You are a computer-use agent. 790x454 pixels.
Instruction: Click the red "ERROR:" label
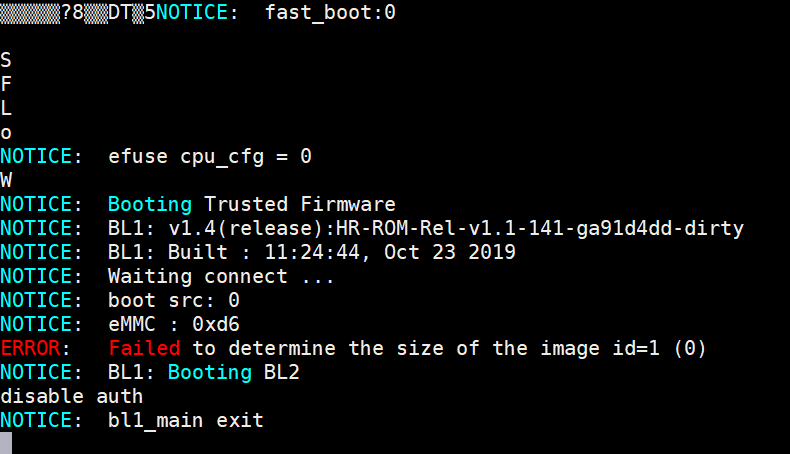pyautogui.click(x=36, y=348)
